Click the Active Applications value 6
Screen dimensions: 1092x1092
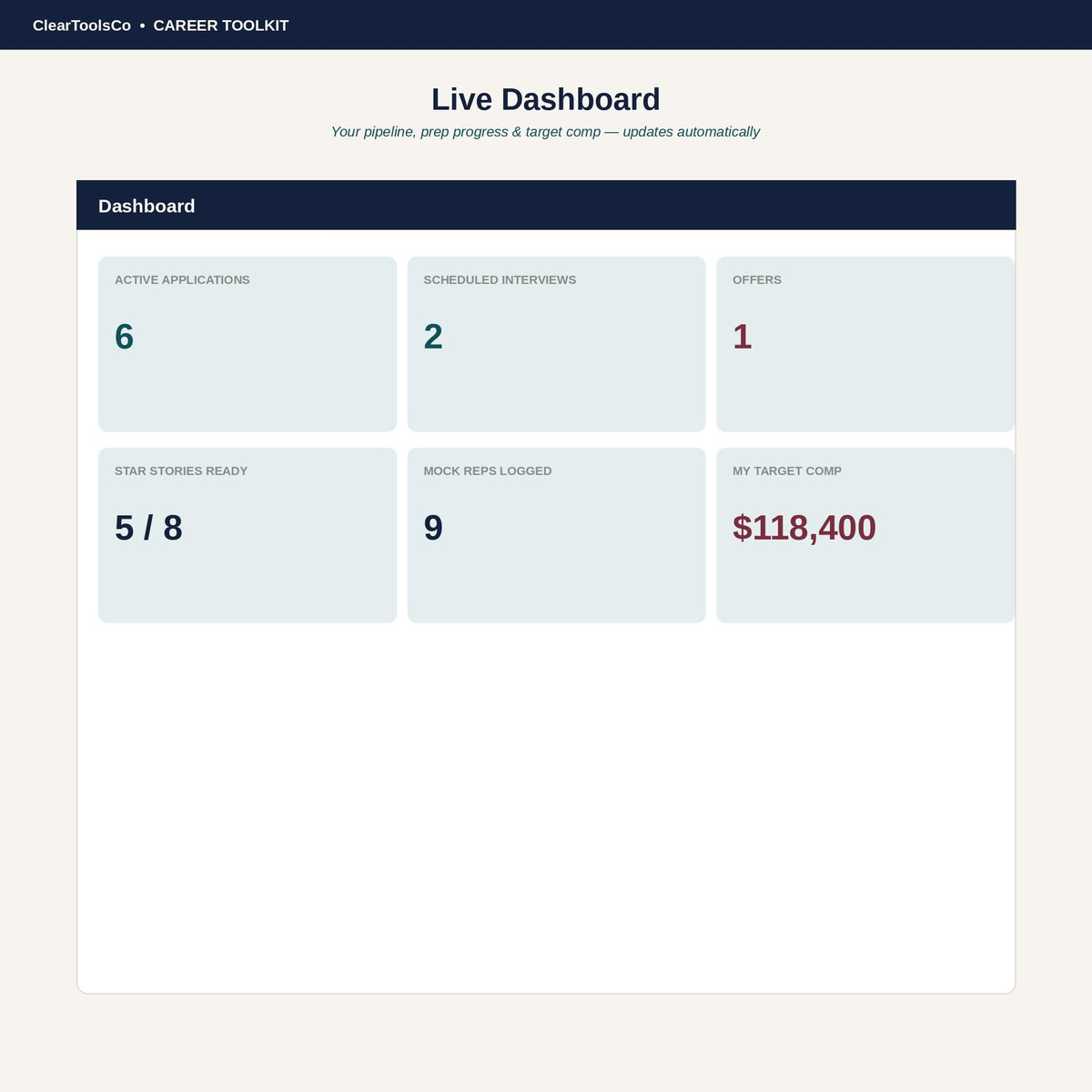coord(125,337)
